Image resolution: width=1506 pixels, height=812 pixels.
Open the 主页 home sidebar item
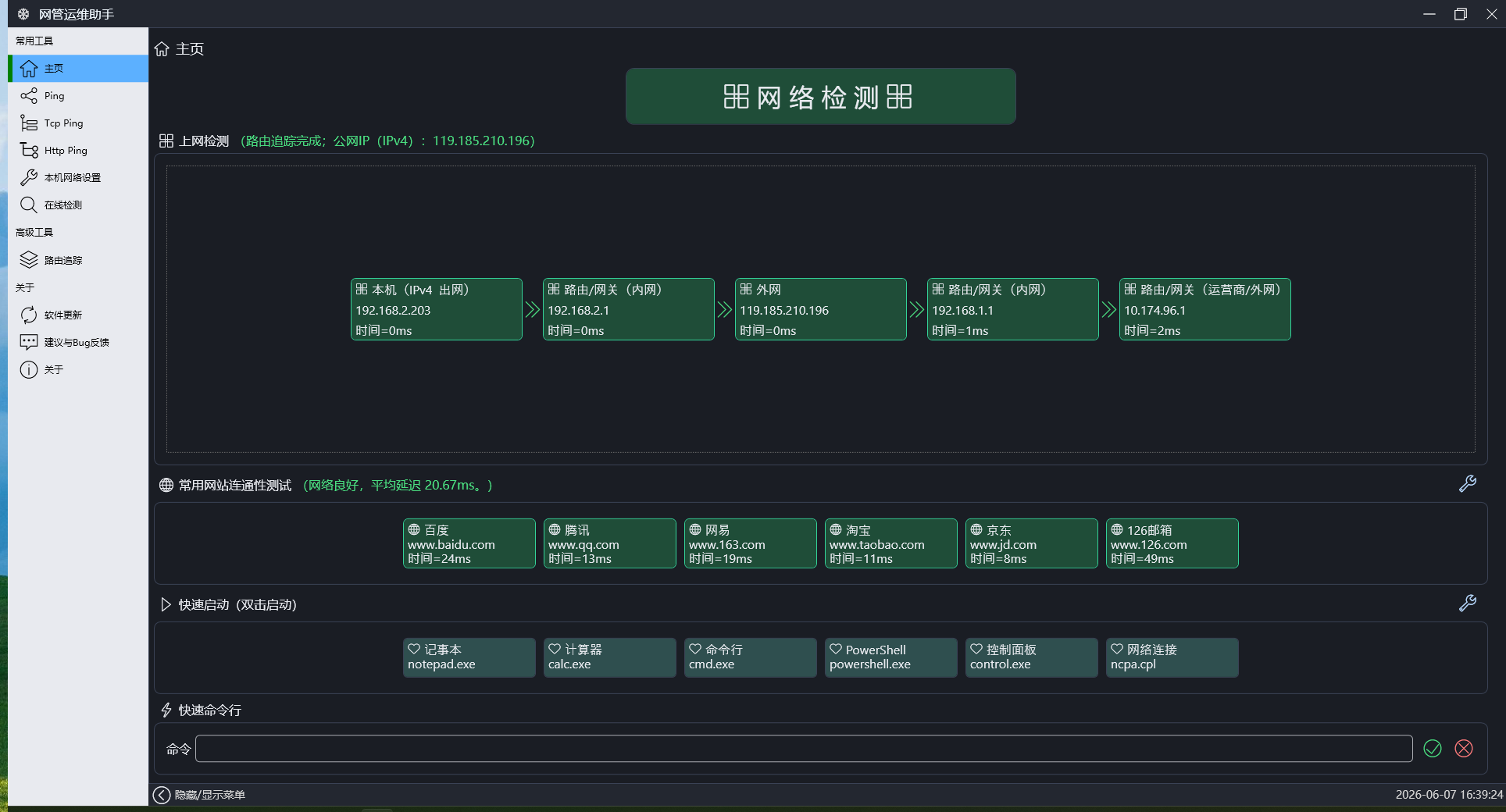[x=78, y=69]
